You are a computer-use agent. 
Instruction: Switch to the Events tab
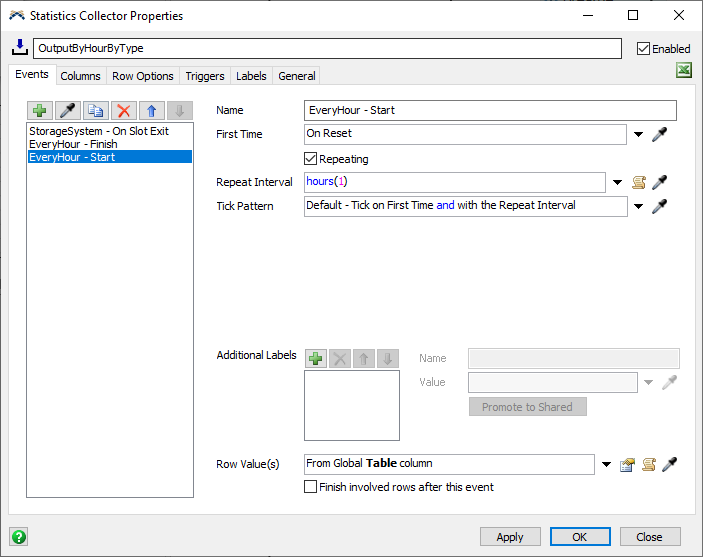click(32, 74)
